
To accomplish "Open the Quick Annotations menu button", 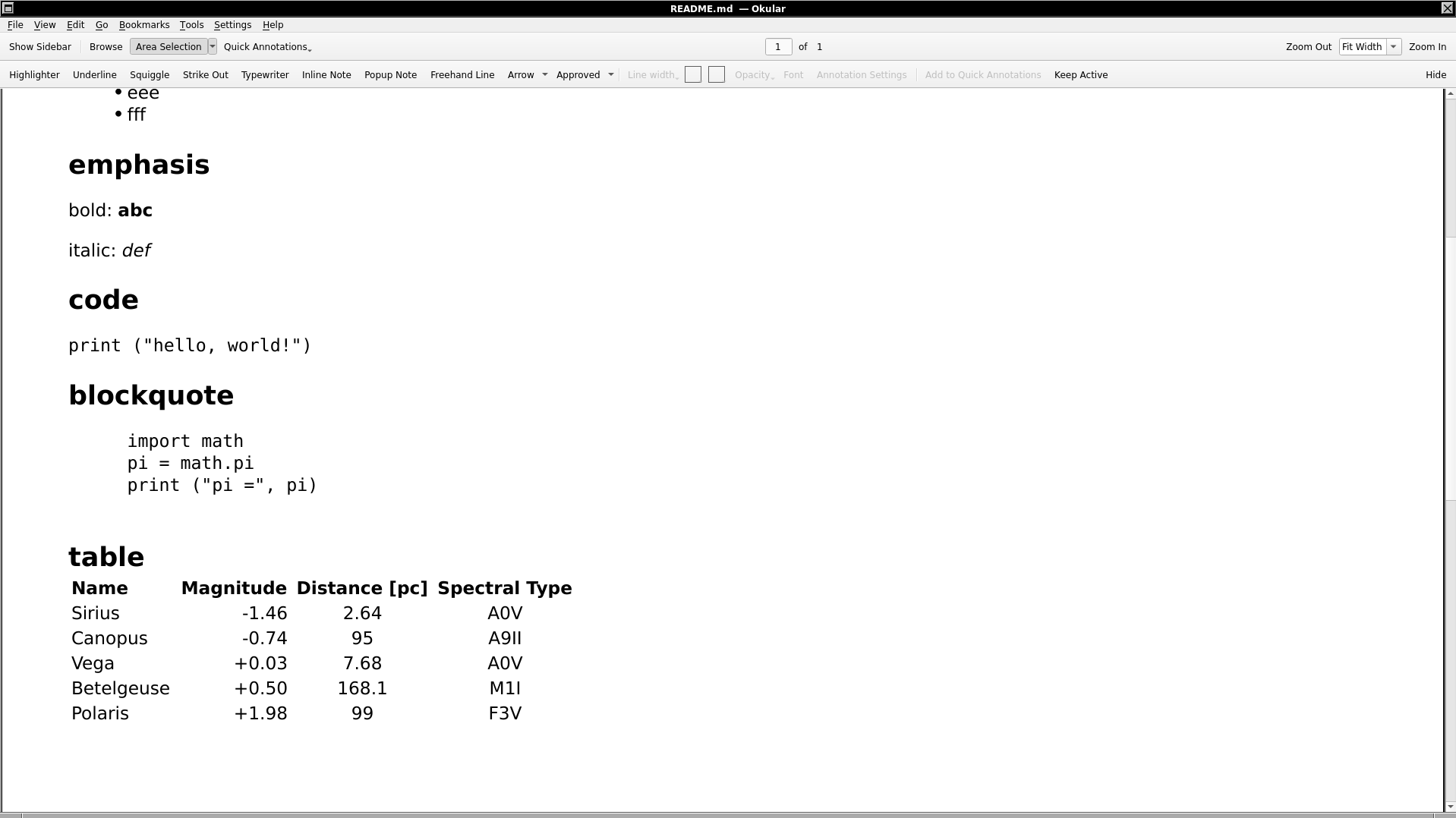I will [x=267, y=47].
